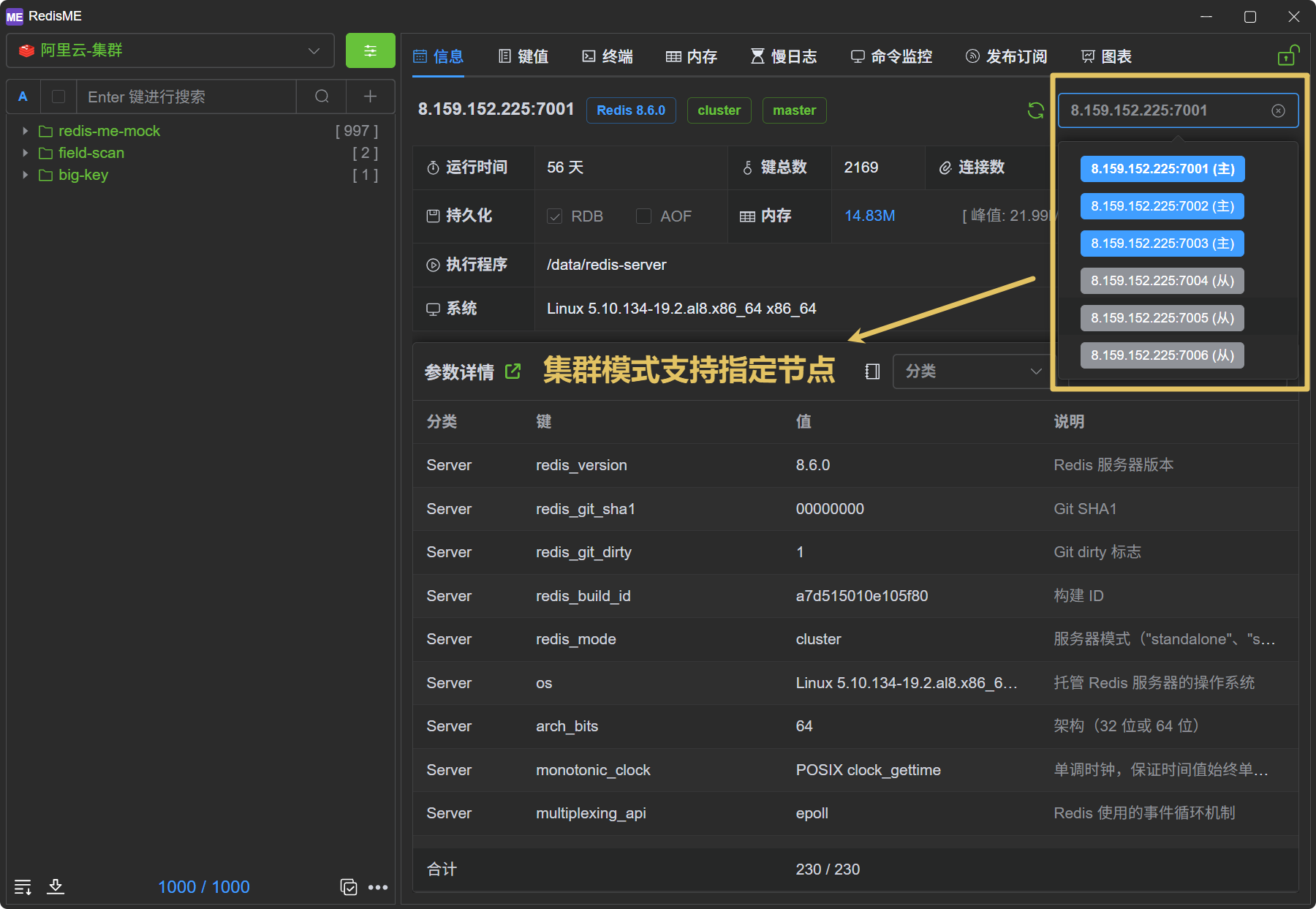Click the redis_git_sha1 key cell
This screenshot has height=909, width=1316.
[x=586, y=509]
